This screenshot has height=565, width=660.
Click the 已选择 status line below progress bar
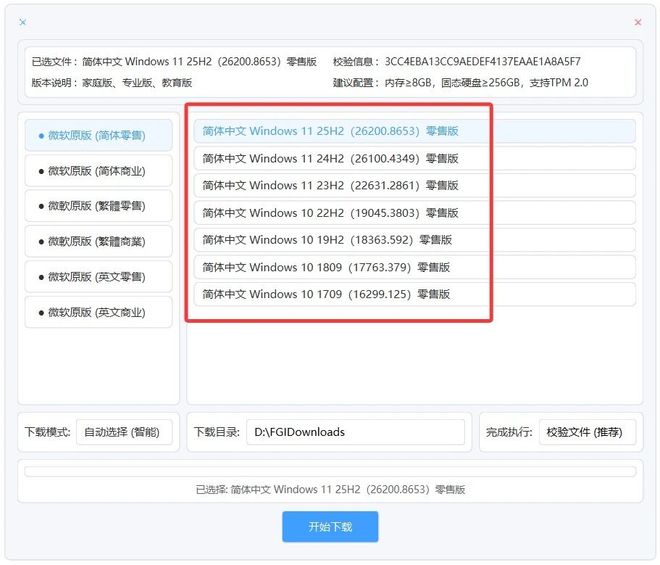click(x=330, y=490)
